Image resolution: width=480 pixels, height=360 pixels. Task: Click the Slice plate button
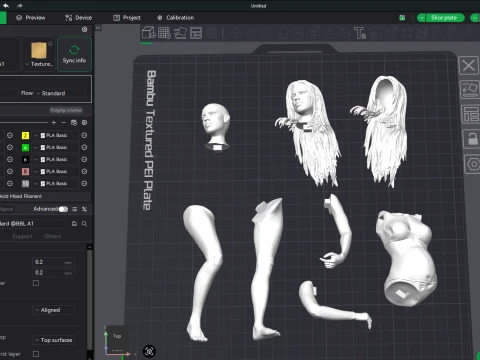(x=444, y=18)
